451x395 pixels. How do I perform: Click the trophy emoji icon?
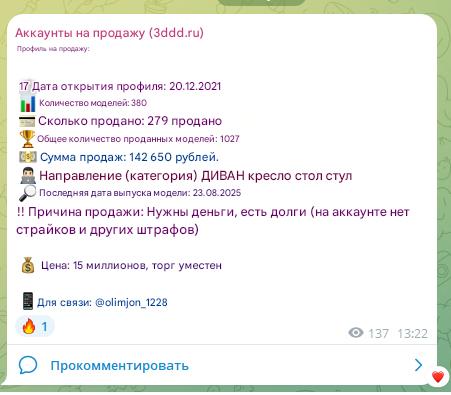(27, 139)
